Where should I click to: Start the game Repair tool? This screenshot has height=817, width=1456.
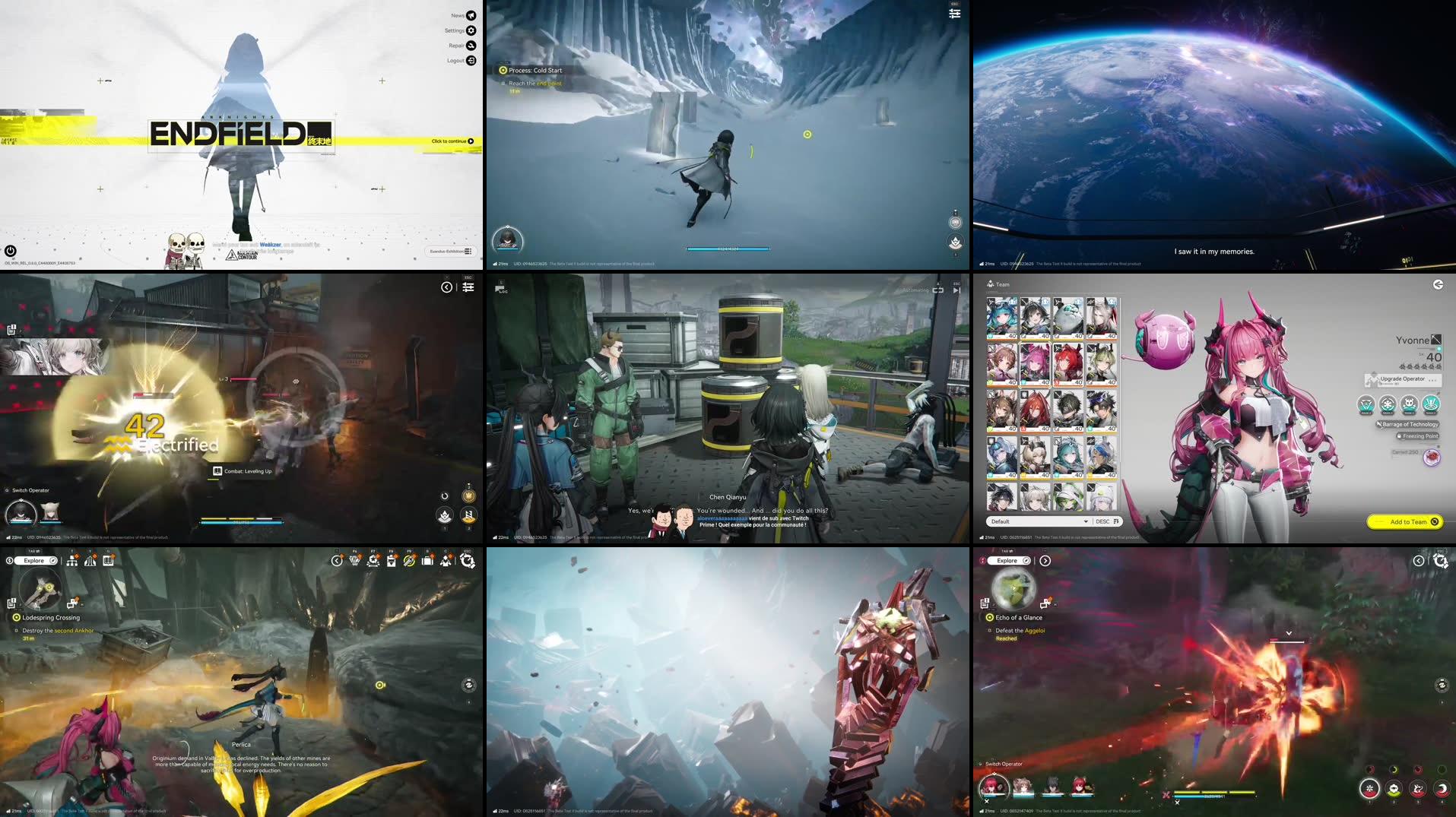click(x=470, y=45)
